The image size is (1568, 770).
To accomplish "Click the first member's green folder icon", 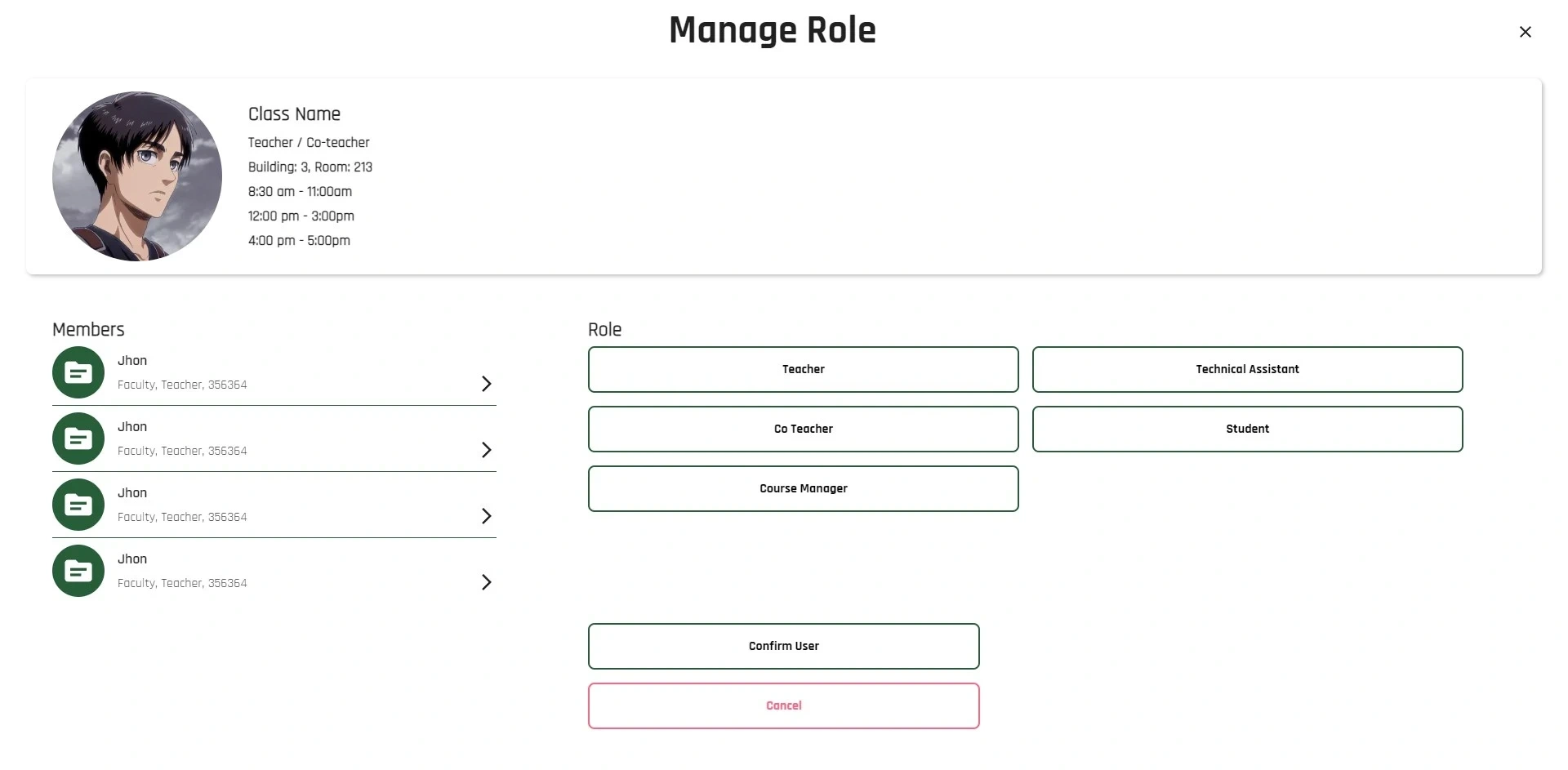I will click(78, 372).
